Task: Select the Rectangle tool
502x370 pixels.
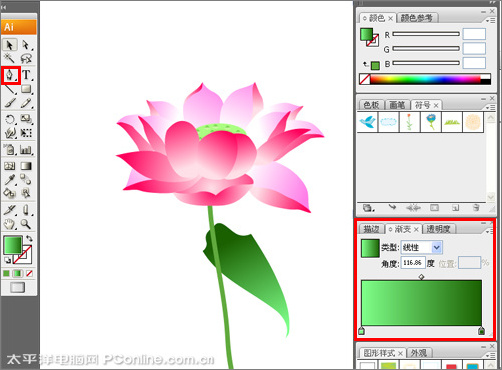Action: 26,89
